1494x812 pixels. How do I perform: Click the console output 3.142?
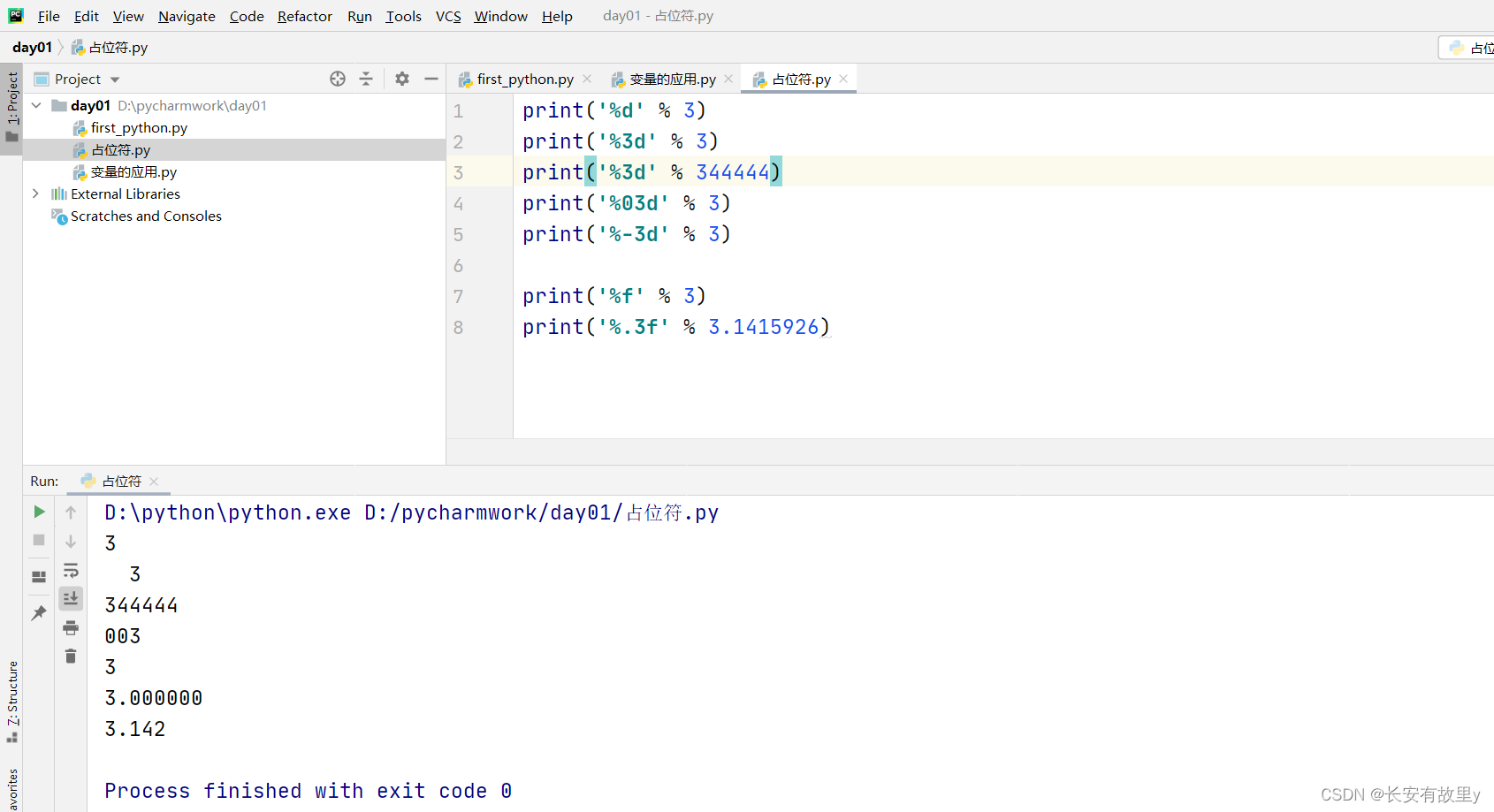(135, 729)
